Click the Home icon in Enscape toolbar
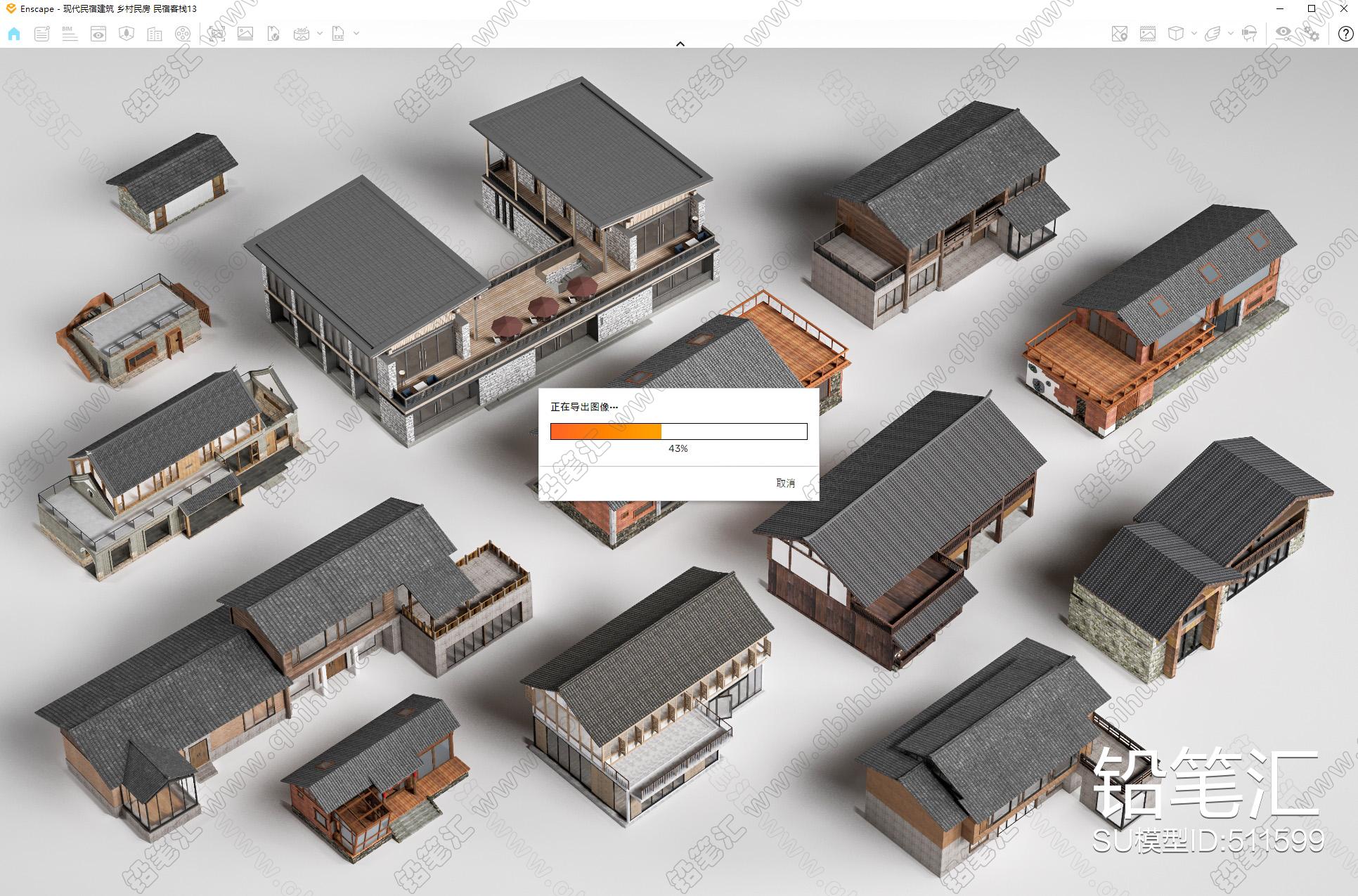Viewport: 1358px width, 896px height. click(x=14, y=34)
